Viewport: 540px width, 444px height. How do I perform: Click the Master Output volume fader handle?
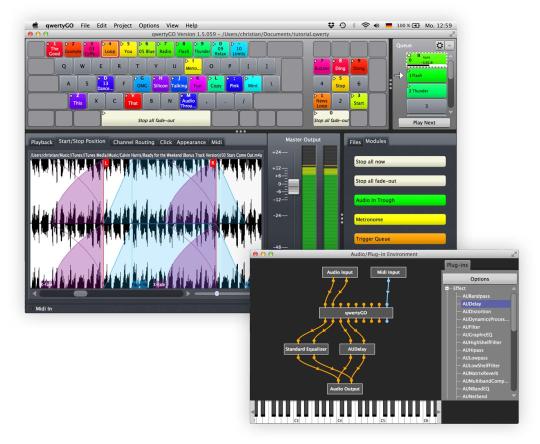tap(293, 186)
